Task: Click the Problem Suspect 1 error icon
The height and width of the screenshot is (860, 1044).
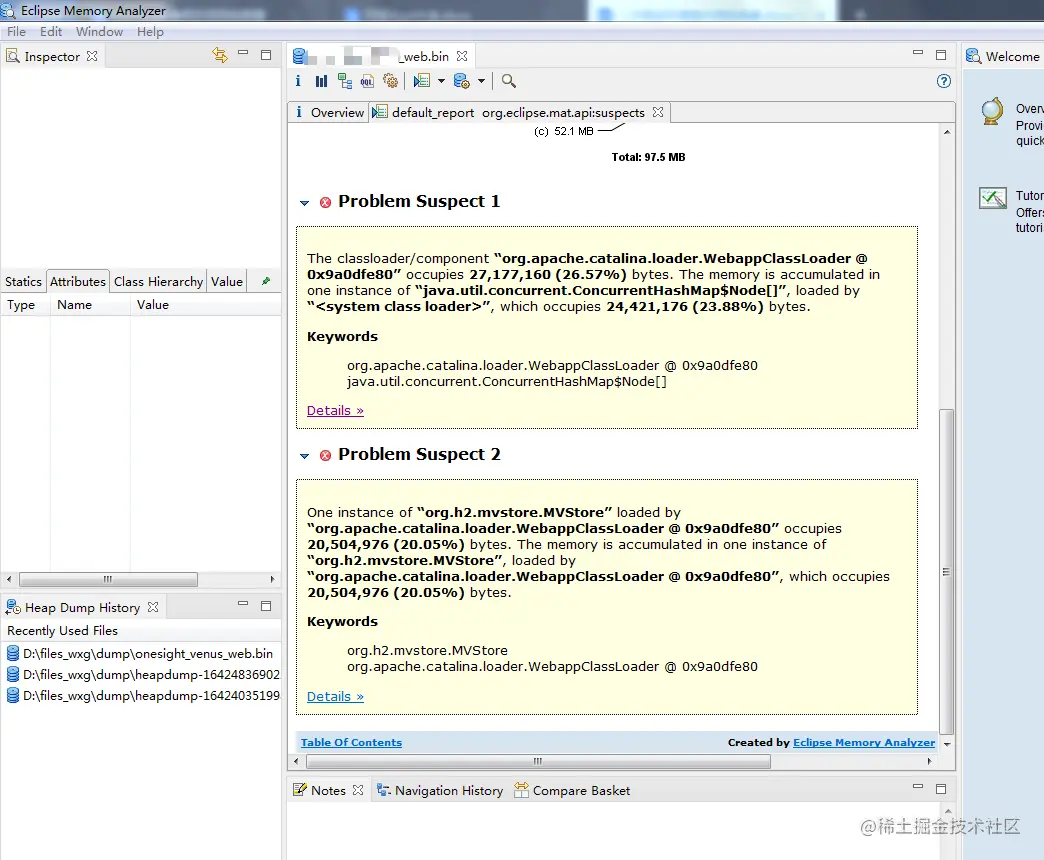Action: (326, 202)
